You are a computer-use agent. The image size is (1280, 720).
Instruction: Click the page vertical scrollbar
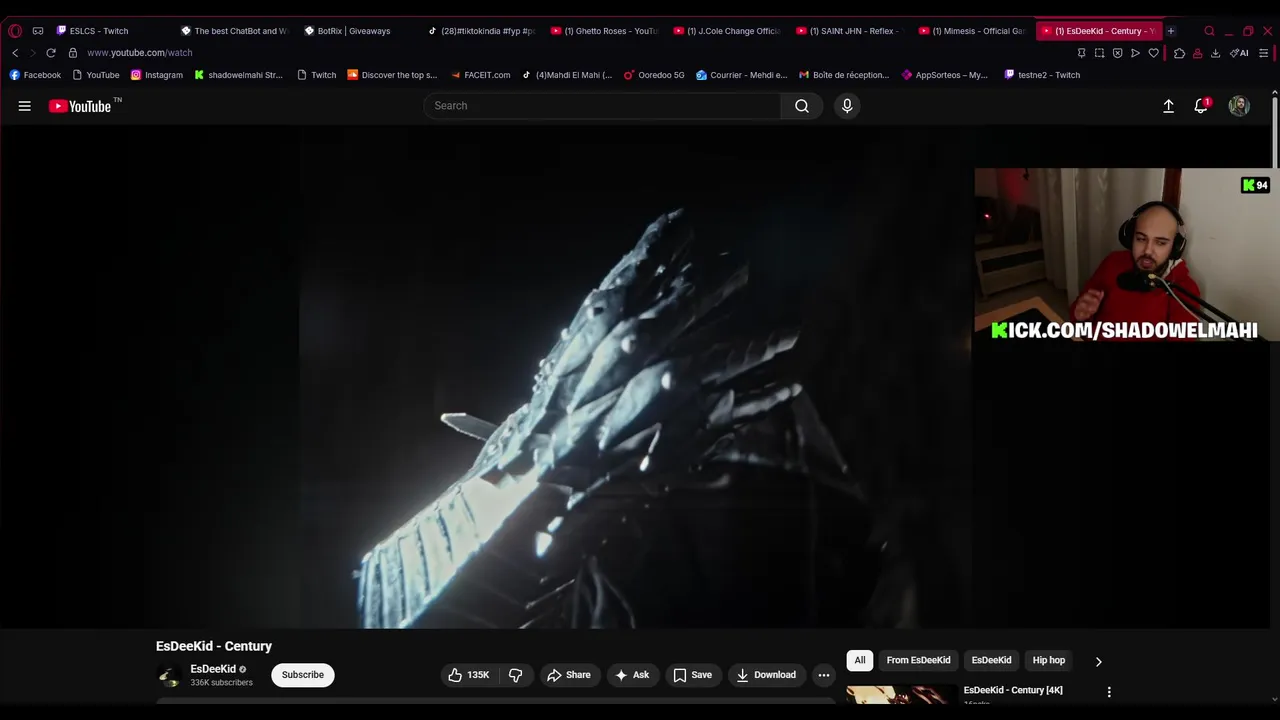click(1275, 130)
